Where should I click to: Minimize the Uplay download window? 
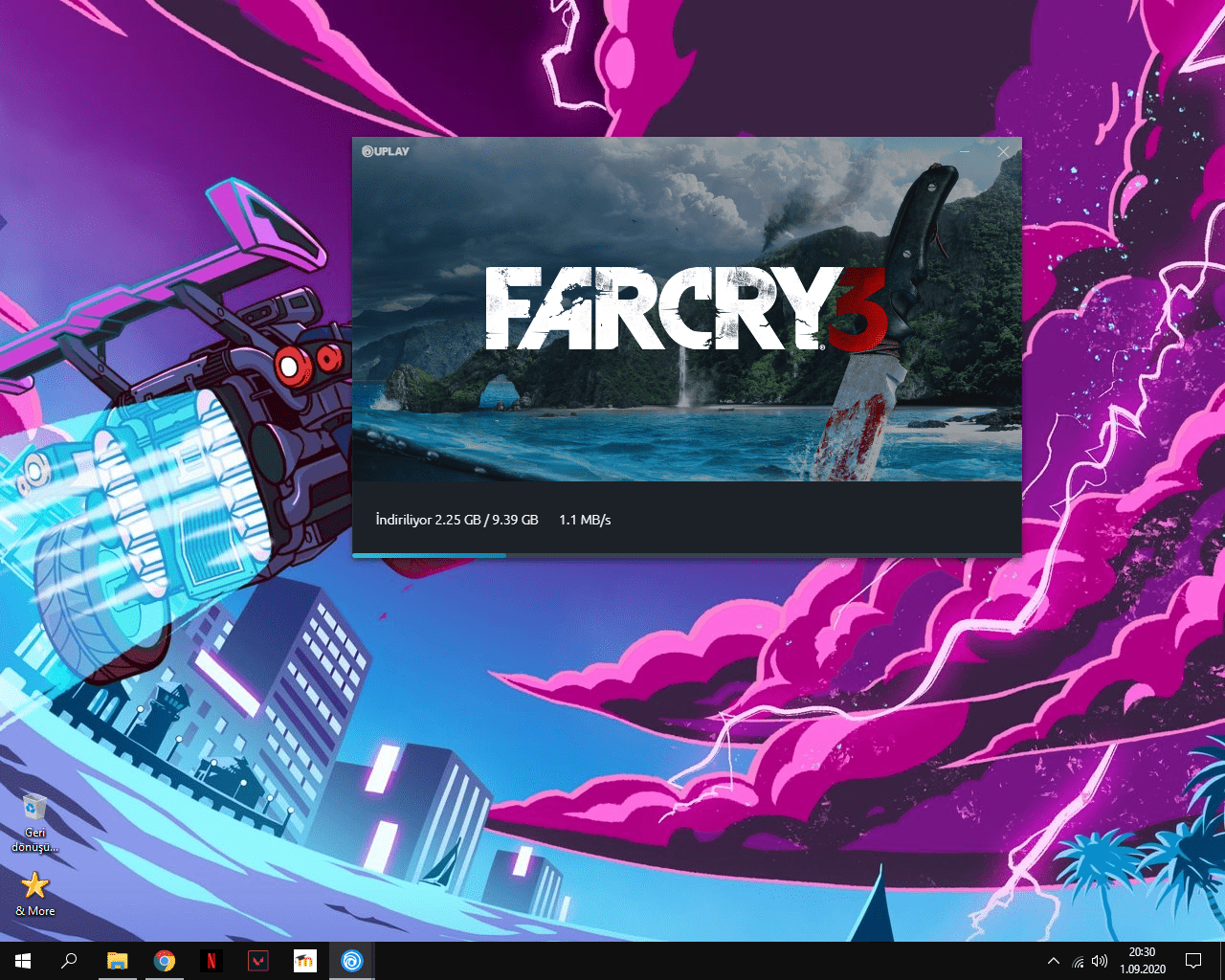tap(965, 151)
